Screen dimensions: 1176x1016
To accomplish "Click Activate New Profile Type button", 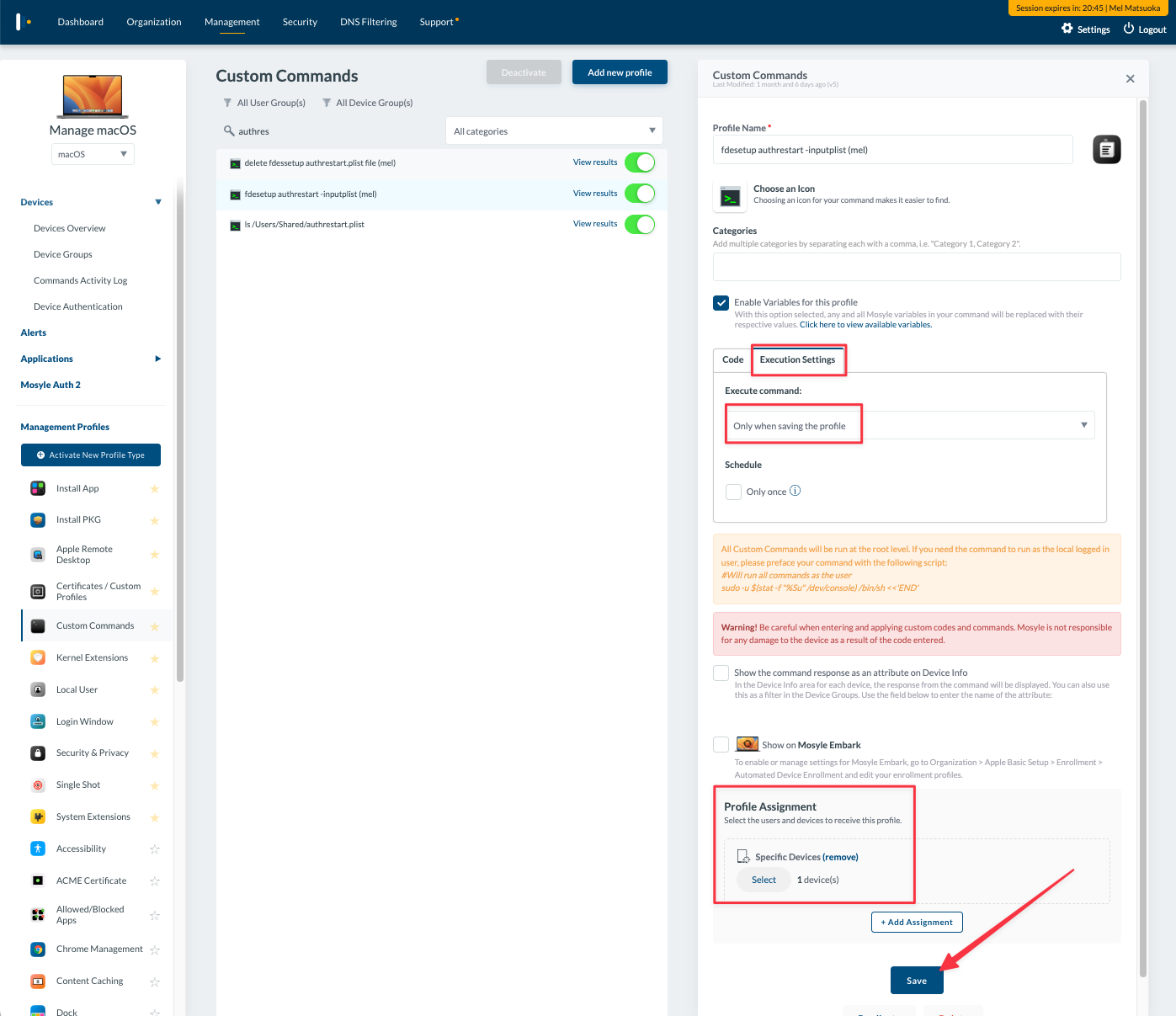I will point(91,455).
